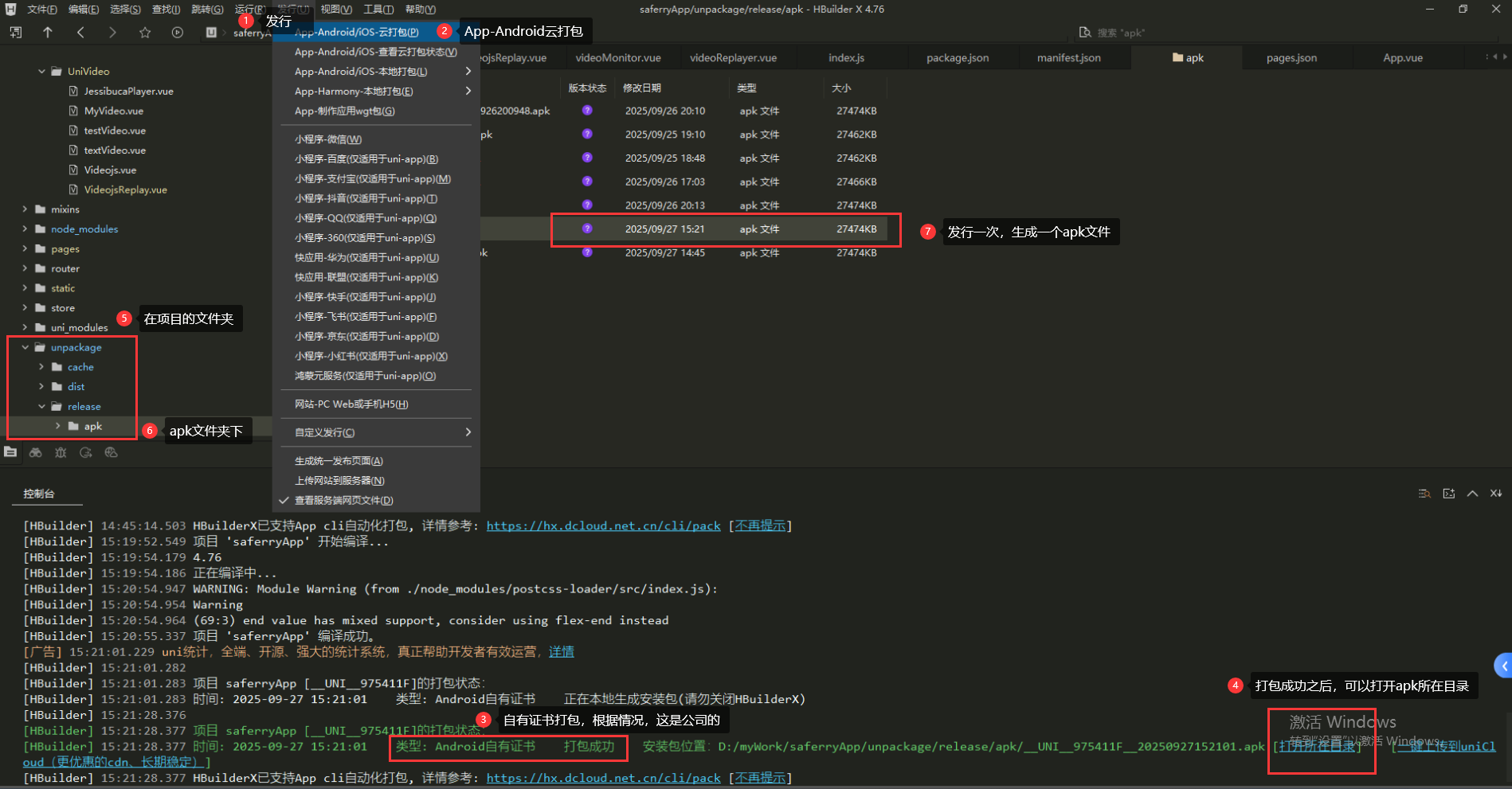
Task: Expand the mixins folder
Action: (x=25, y=209)
